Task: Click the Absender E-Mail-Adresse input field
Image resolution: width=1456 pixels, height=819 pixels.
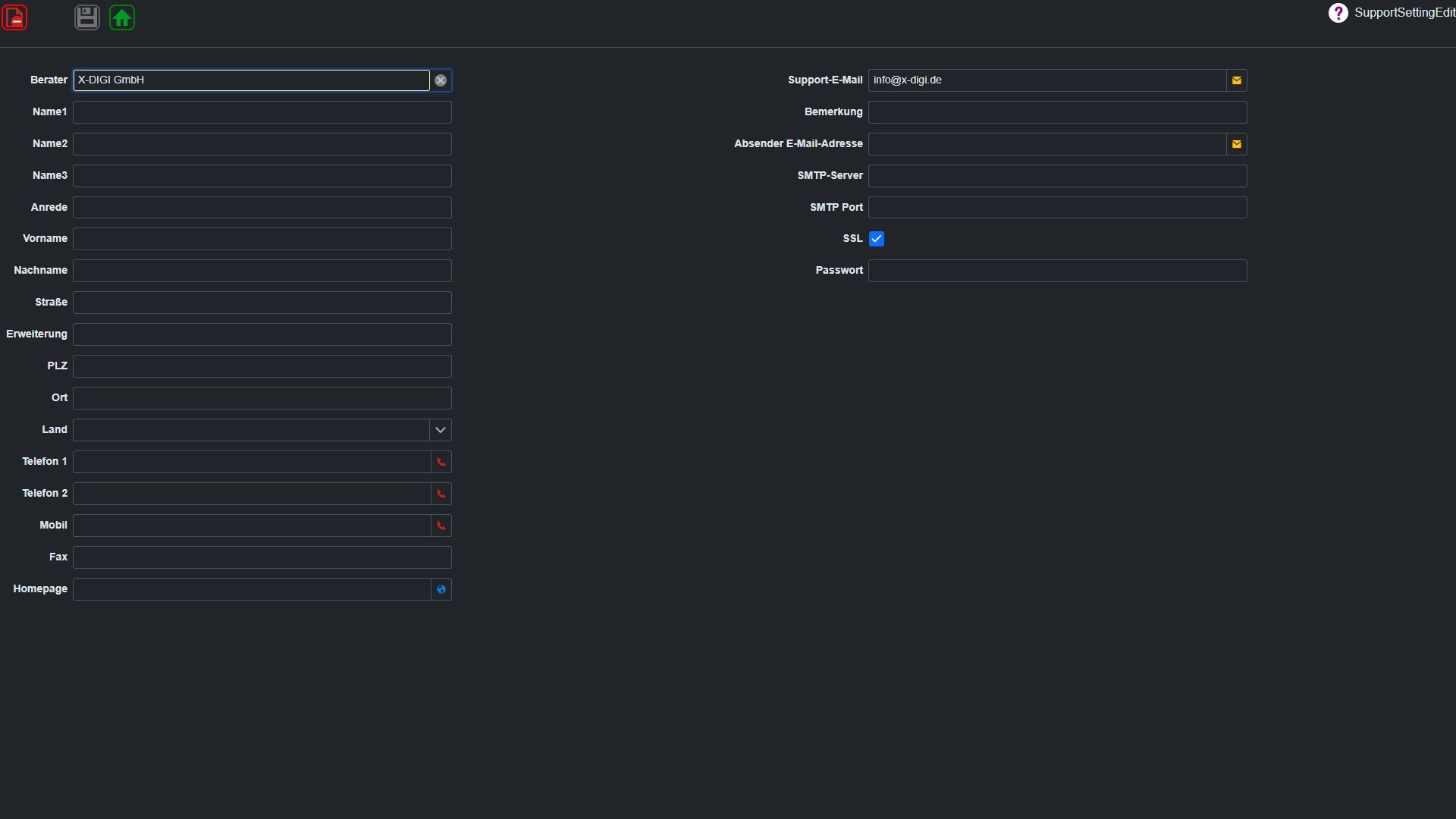Action: click(1047, 144)
